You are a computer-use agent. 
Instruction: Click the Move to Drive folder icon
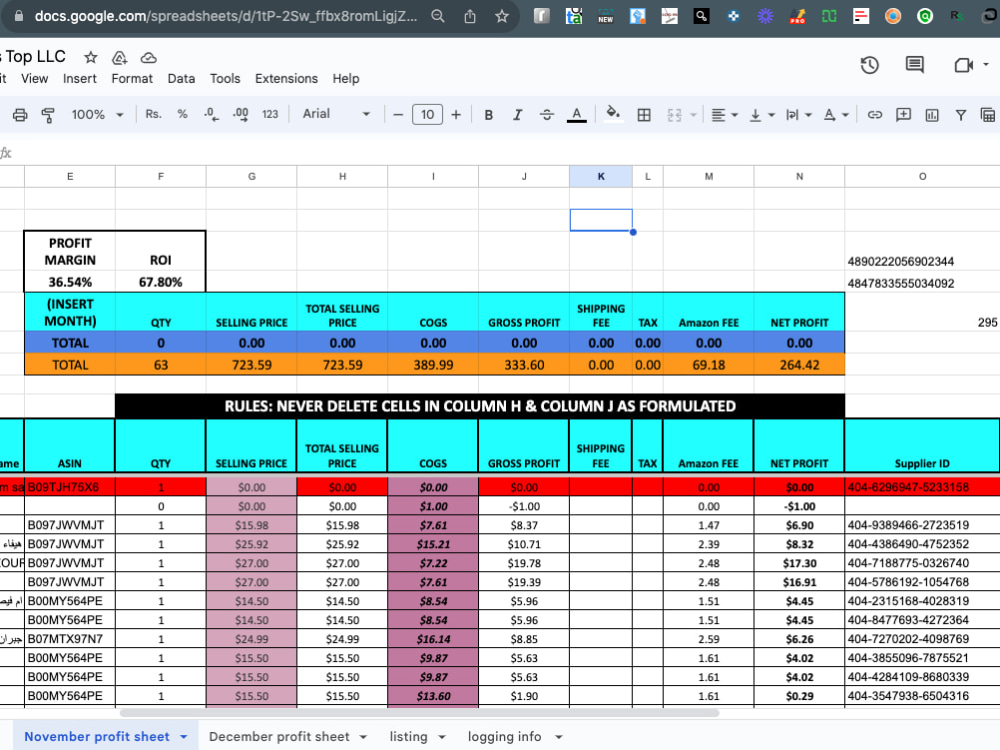(x=119, y=58)
